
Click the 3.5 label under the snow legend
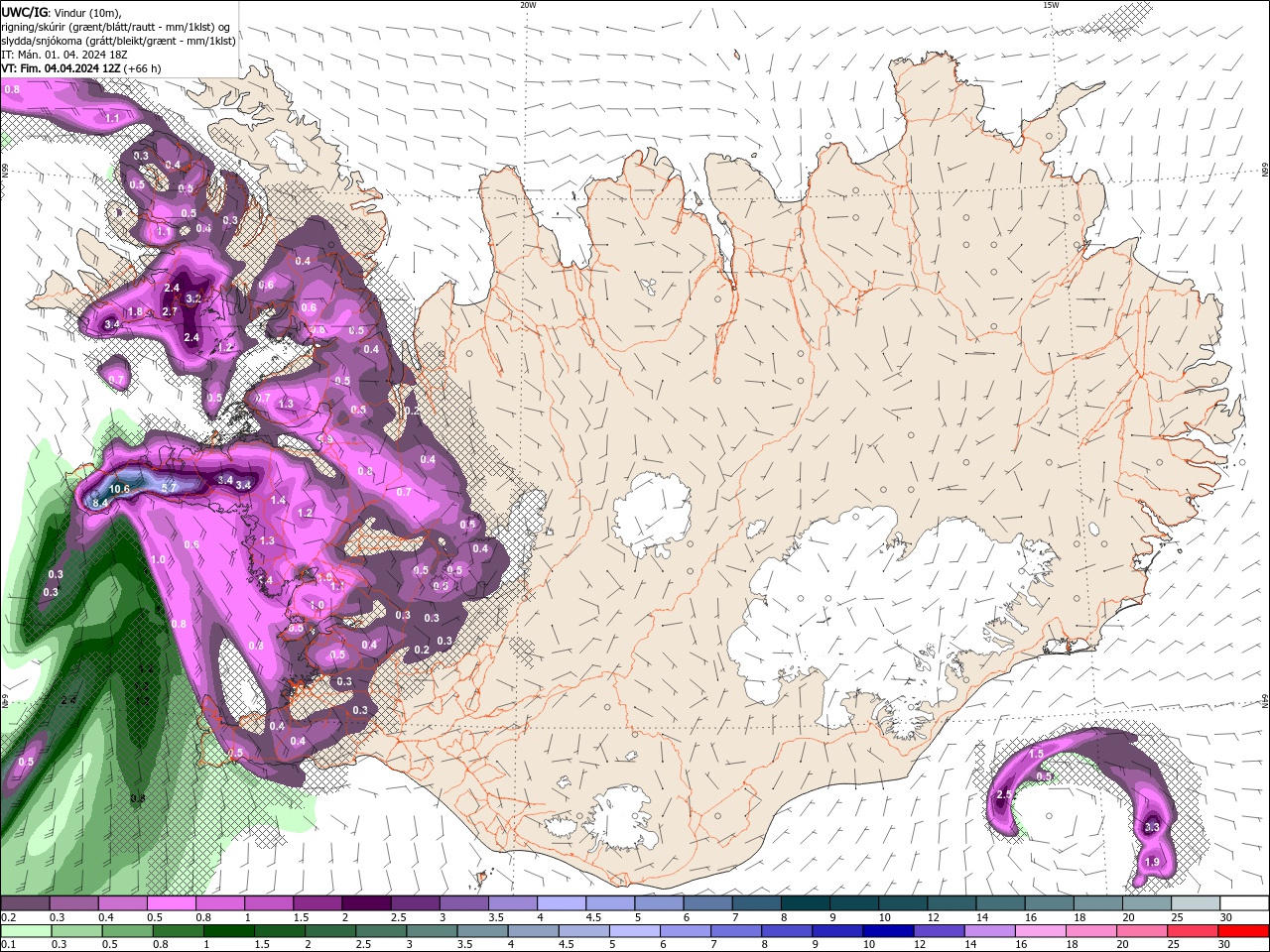coord(495,918)
